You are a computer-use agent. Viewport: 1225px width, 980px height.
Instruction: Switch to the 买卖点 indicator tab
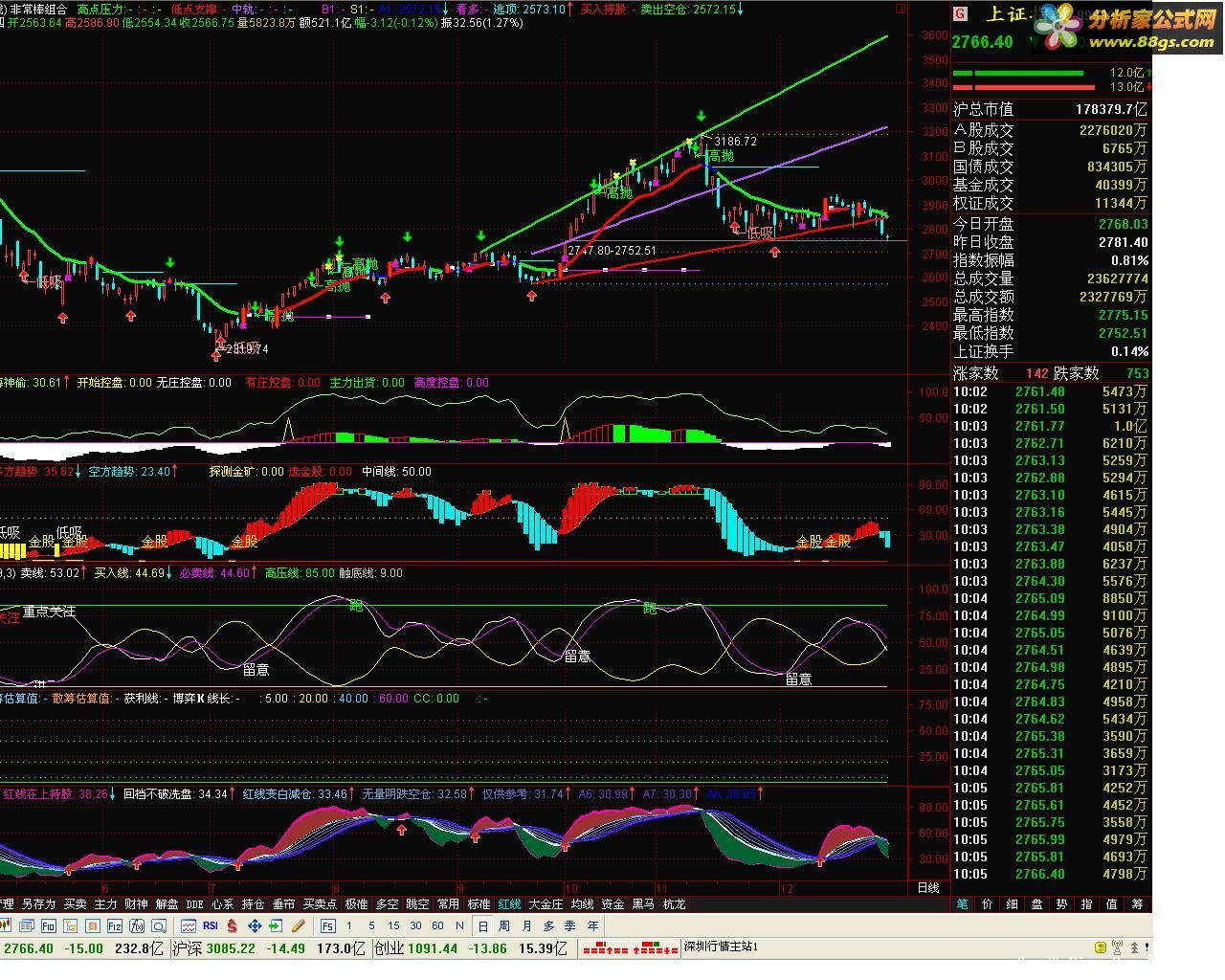click(320, 903)
